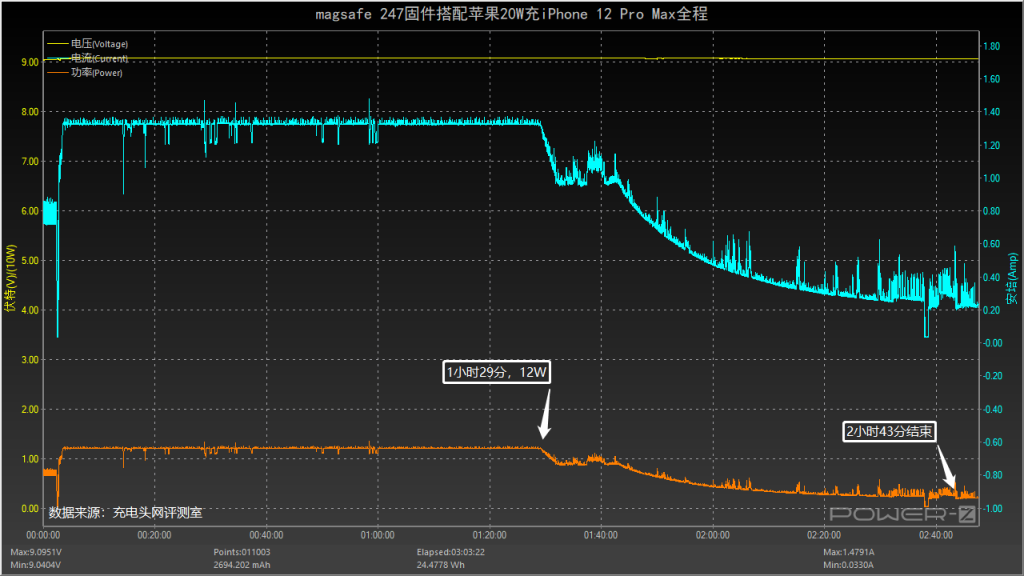Click the '1小时29分, 12W' annotation box
Image resolution: width=1024 pixels, height=576 pixels.
(x=496, y=372)
